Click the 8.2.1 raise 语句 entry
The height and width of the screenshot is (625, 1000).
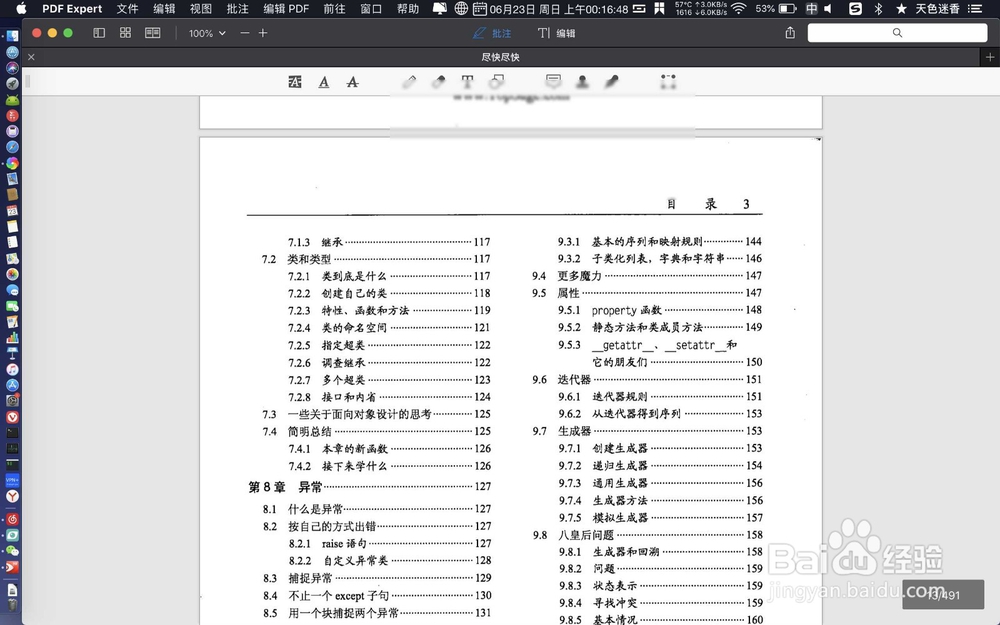tap(390, 543)
